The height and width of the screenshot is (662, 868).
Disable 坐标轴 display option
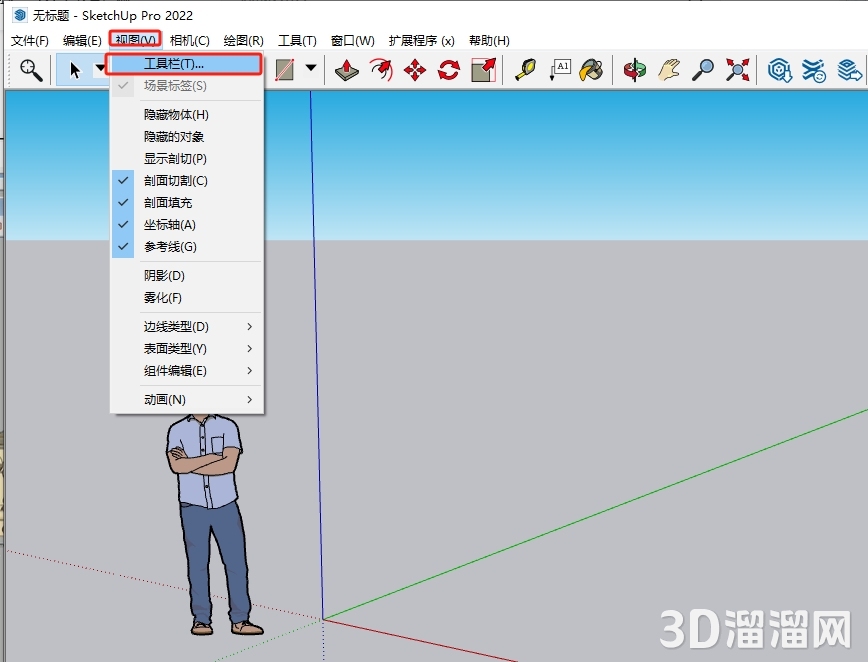[x=172, y=224]
